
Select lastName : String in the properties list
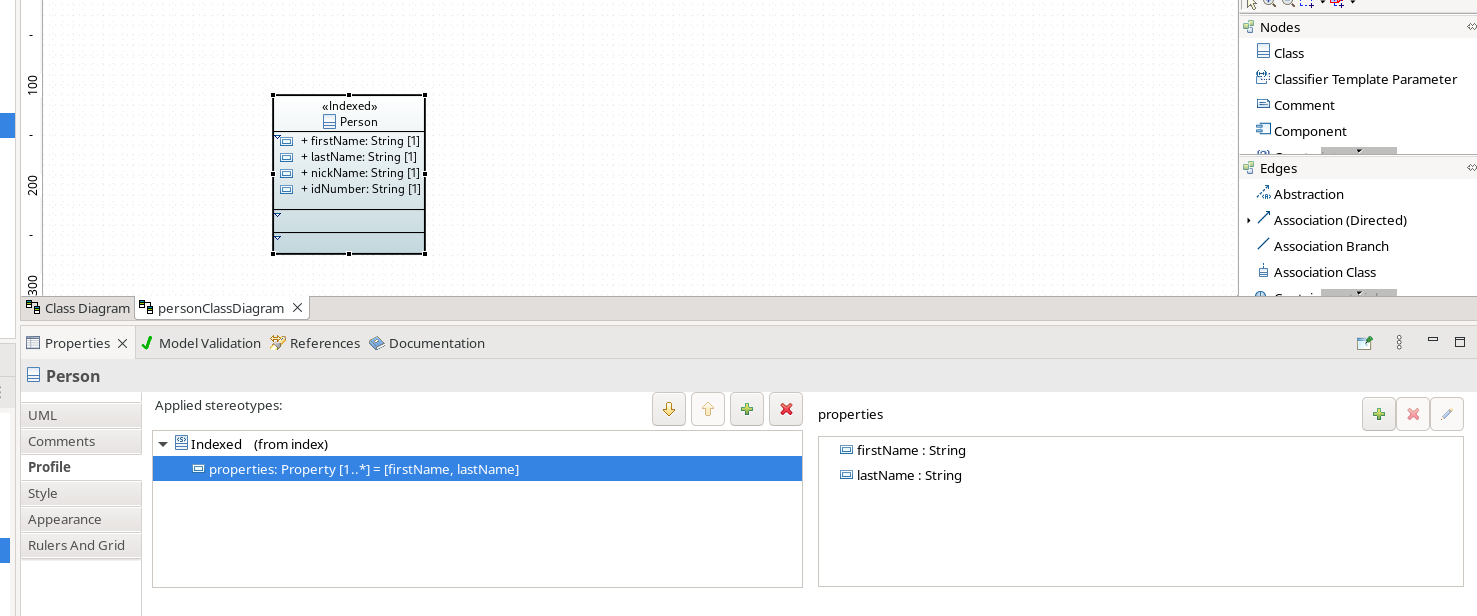click(908, 475)
